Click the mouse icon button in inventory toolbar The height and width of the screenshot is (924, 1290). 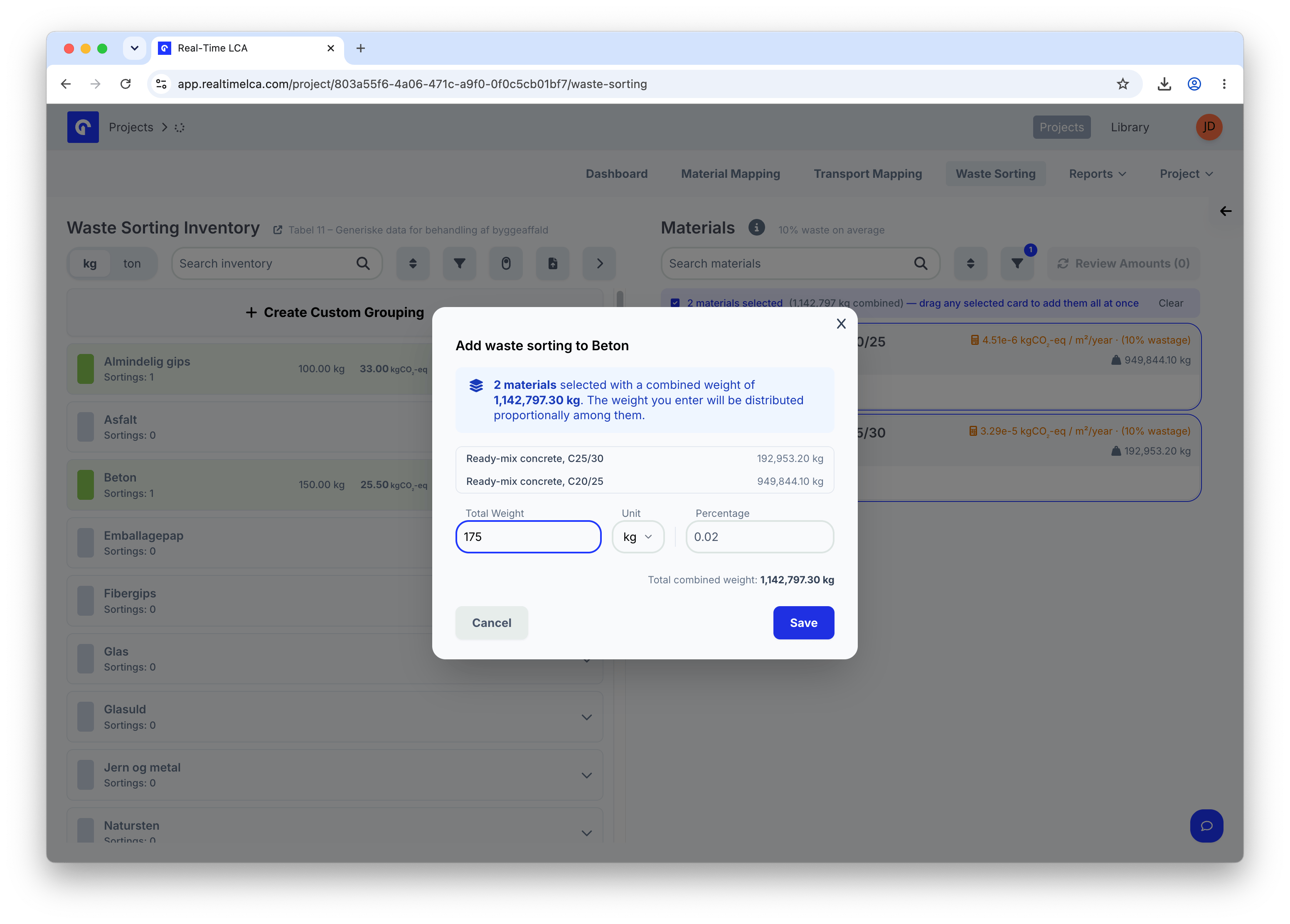pyautogui.click(x=506, y=263)
